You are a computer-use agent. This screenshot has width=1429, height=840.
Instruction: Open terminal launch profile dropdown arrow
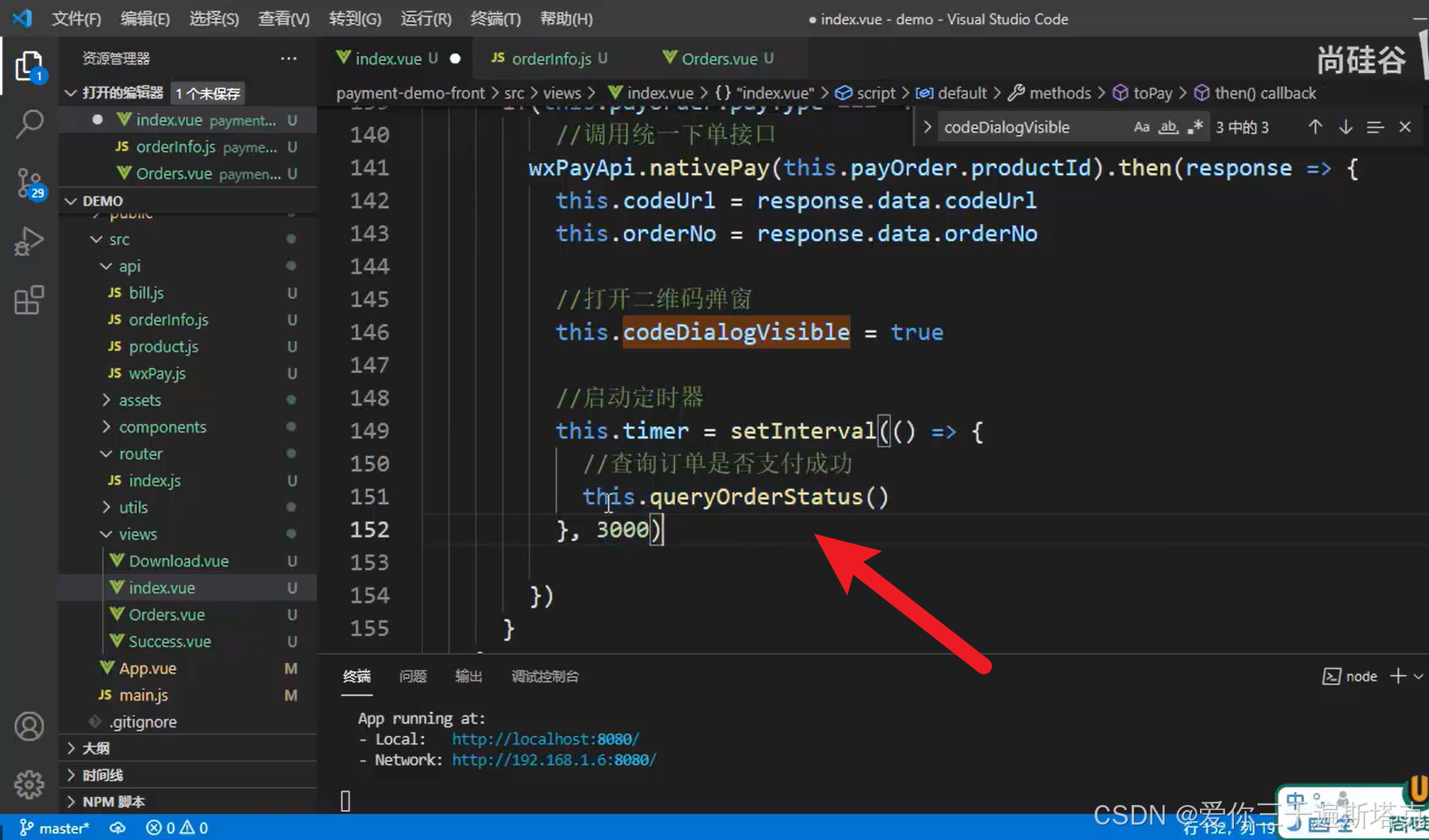pyautogui.click(x=1418, y=676)
